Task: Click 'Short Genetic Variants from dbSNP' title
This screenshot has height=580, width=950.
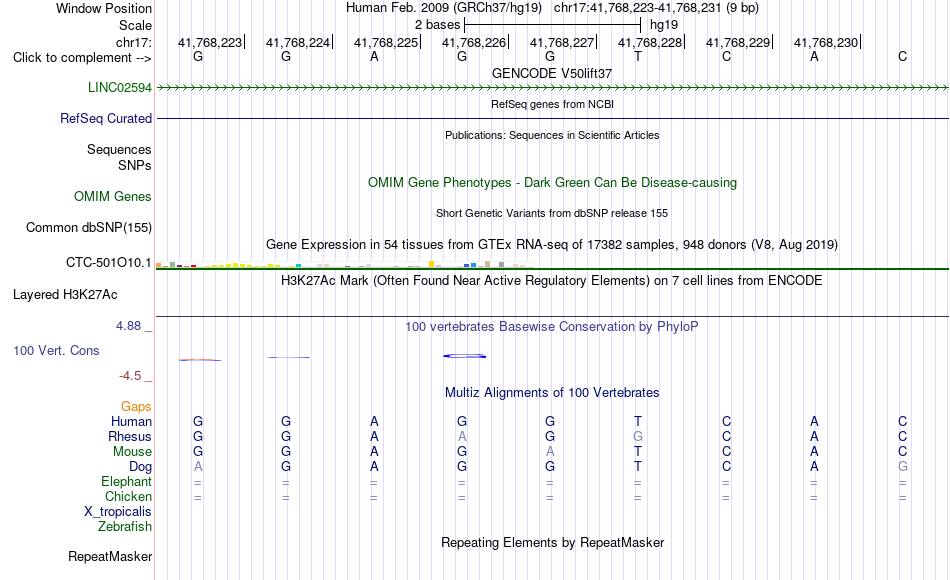Action: point(552,213)
